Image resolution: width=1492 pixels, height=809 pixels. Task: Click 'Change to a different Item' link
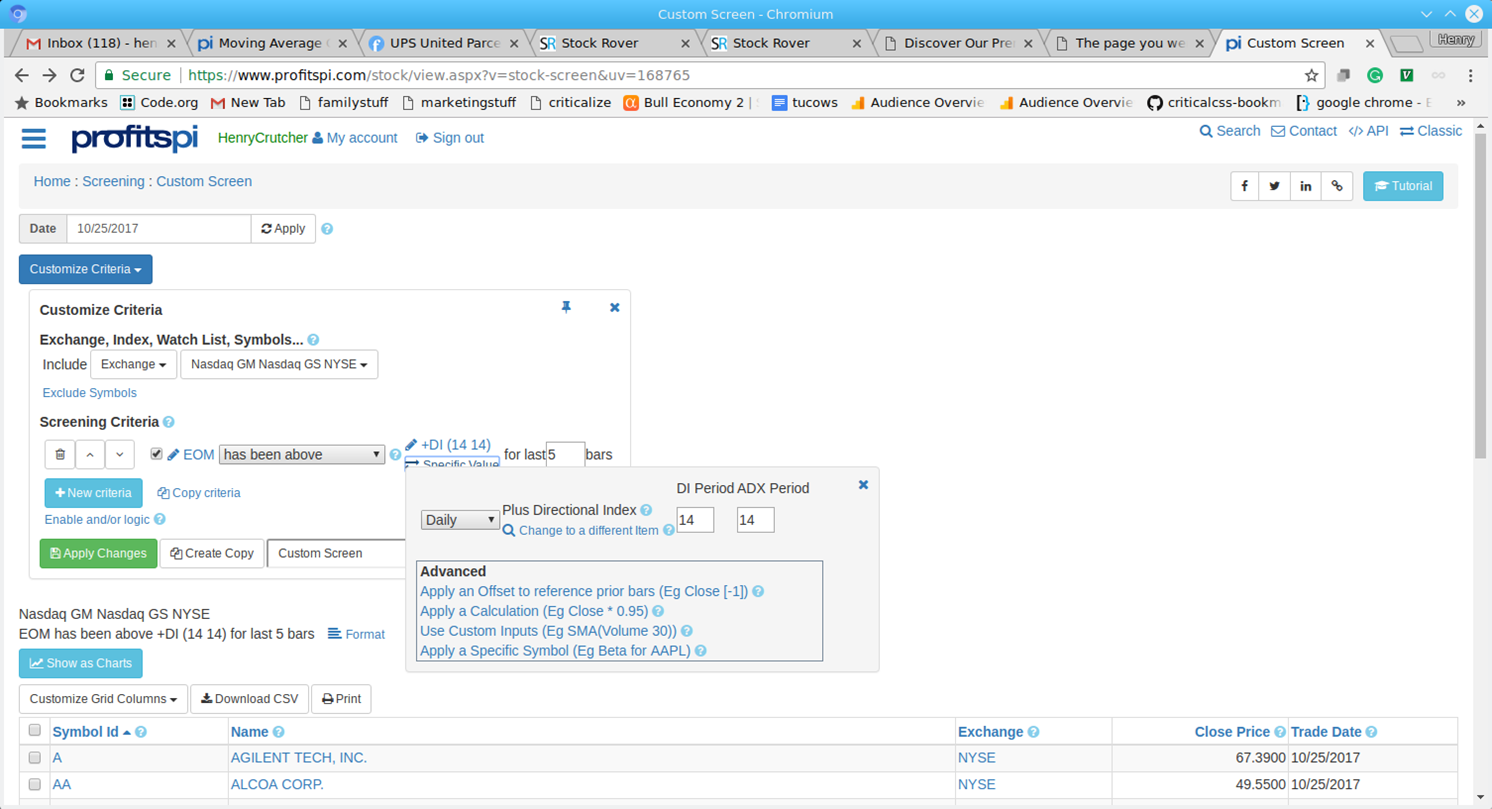click(588, 531)
